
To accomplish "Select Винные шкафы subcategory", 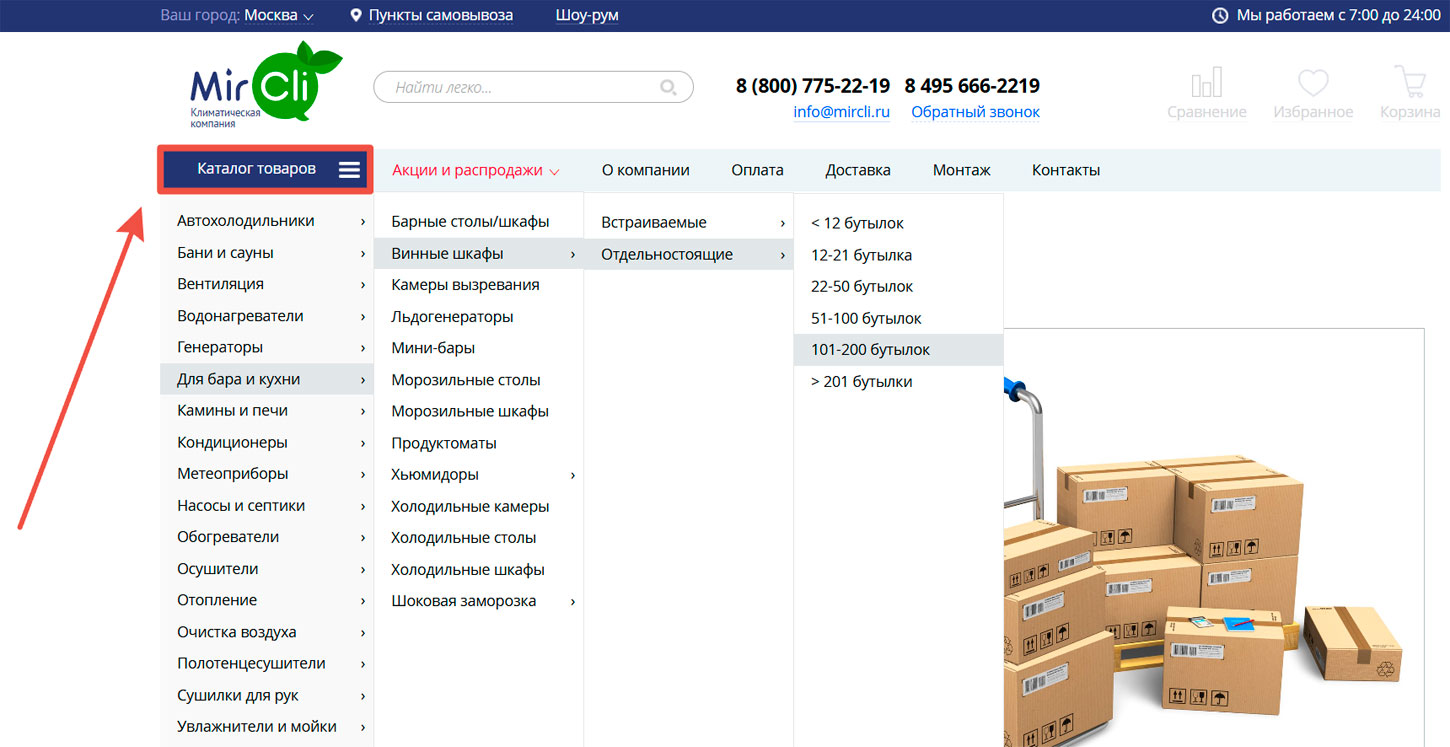I will [479, 254].
